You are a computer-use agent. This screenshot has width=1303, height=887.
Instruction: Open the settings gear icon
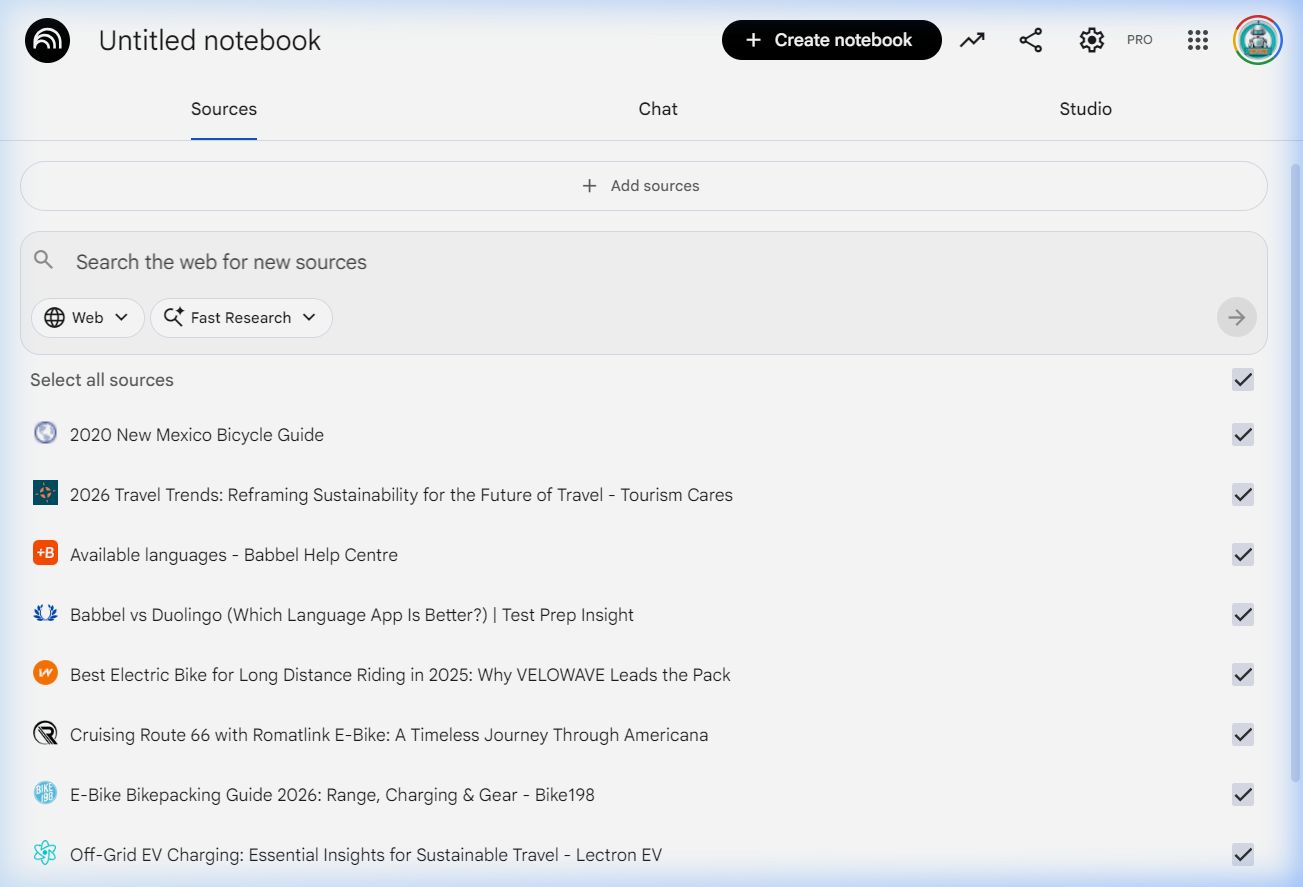coord(1091,40)
